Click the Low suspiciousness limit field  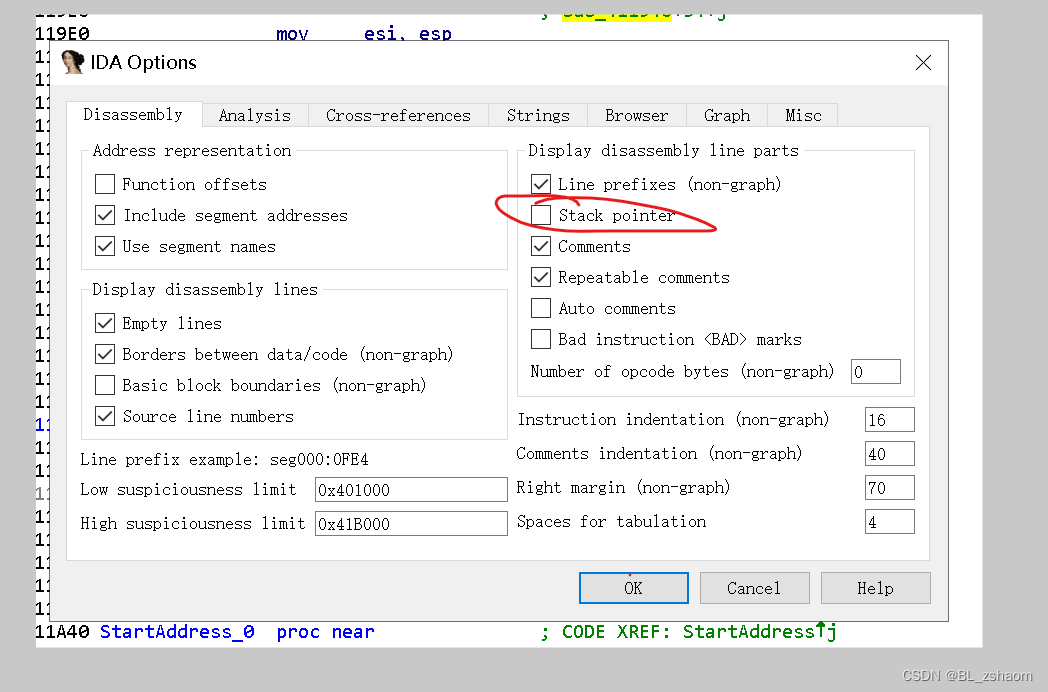pos(411,490)
